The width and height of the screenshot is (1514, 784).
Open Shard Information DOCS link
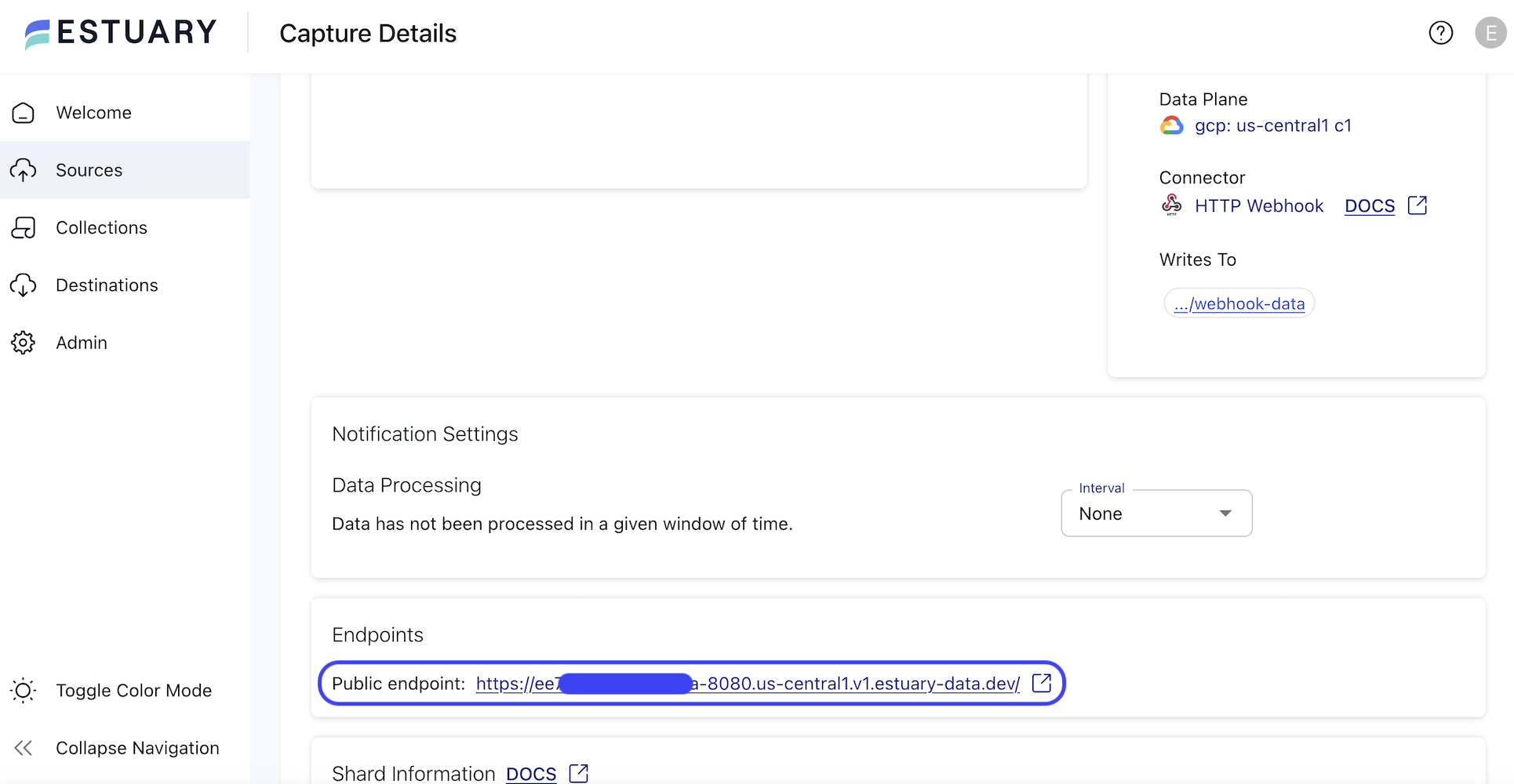(531, 774)
